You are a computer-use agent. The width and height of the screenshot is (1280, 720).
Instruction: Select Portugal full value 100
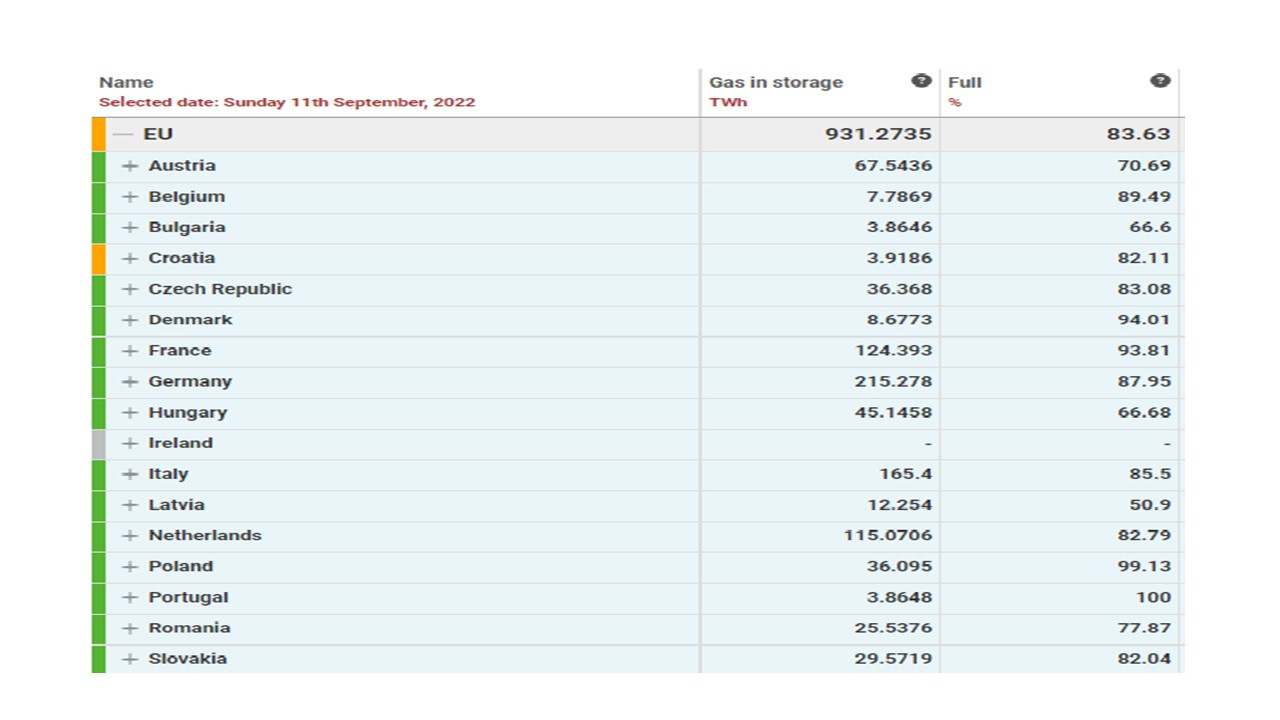(x=1153, y=597)
